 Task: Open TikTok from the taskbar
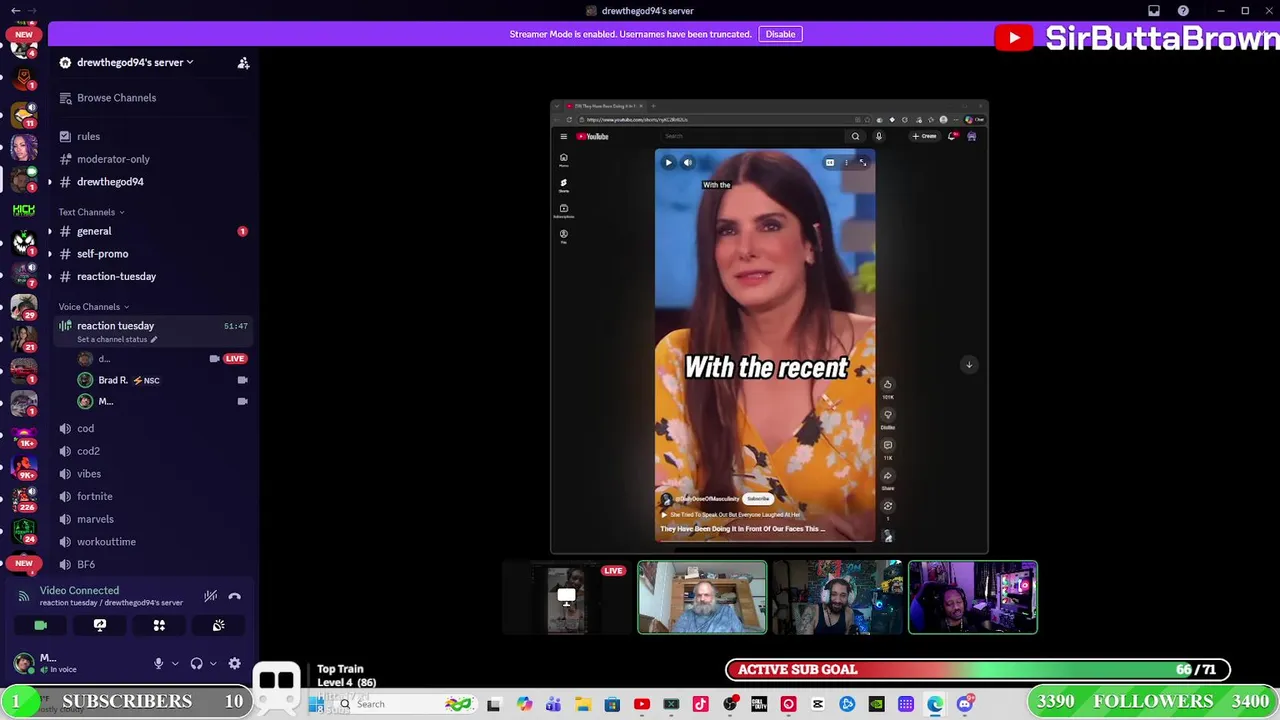pos(700,705)
